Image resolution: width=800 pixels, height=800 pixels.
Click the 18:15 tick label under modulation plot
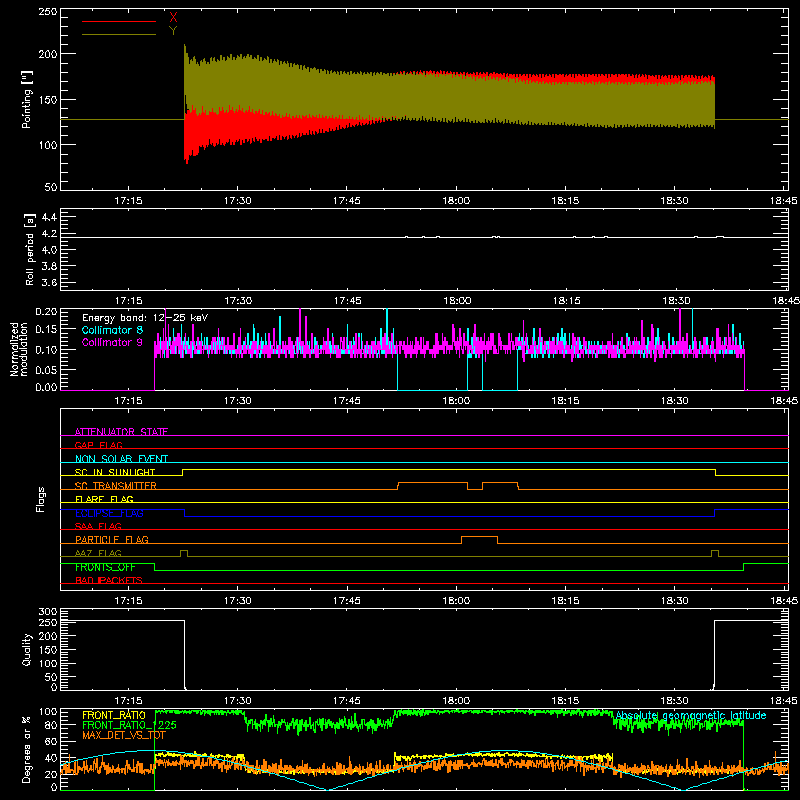565,401
